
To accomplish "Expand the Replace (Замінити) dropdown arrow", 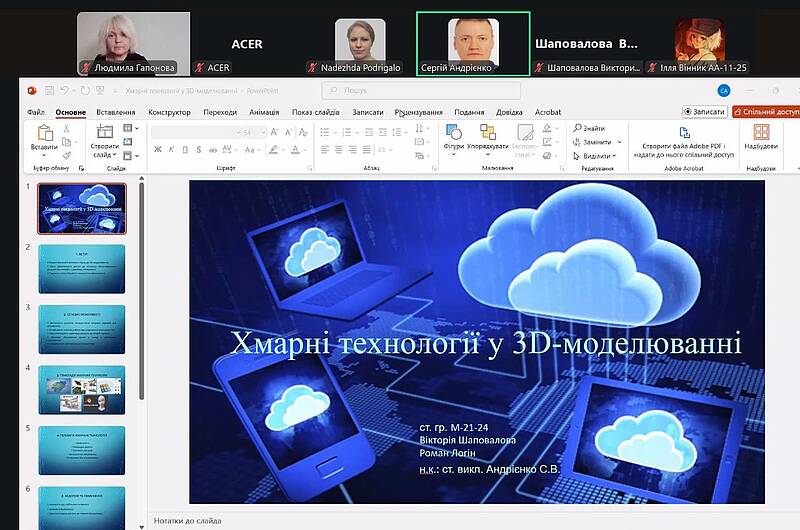I will click(x=619, y=142).
